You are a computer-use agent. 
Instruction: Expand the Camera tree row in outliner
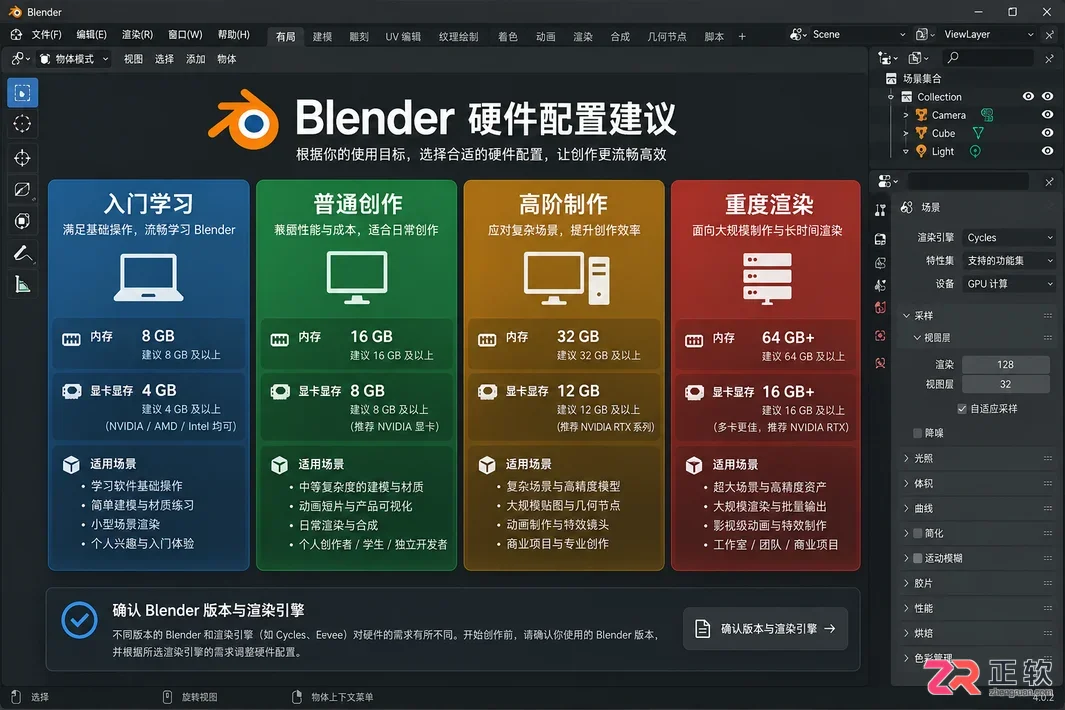point(905,115)
